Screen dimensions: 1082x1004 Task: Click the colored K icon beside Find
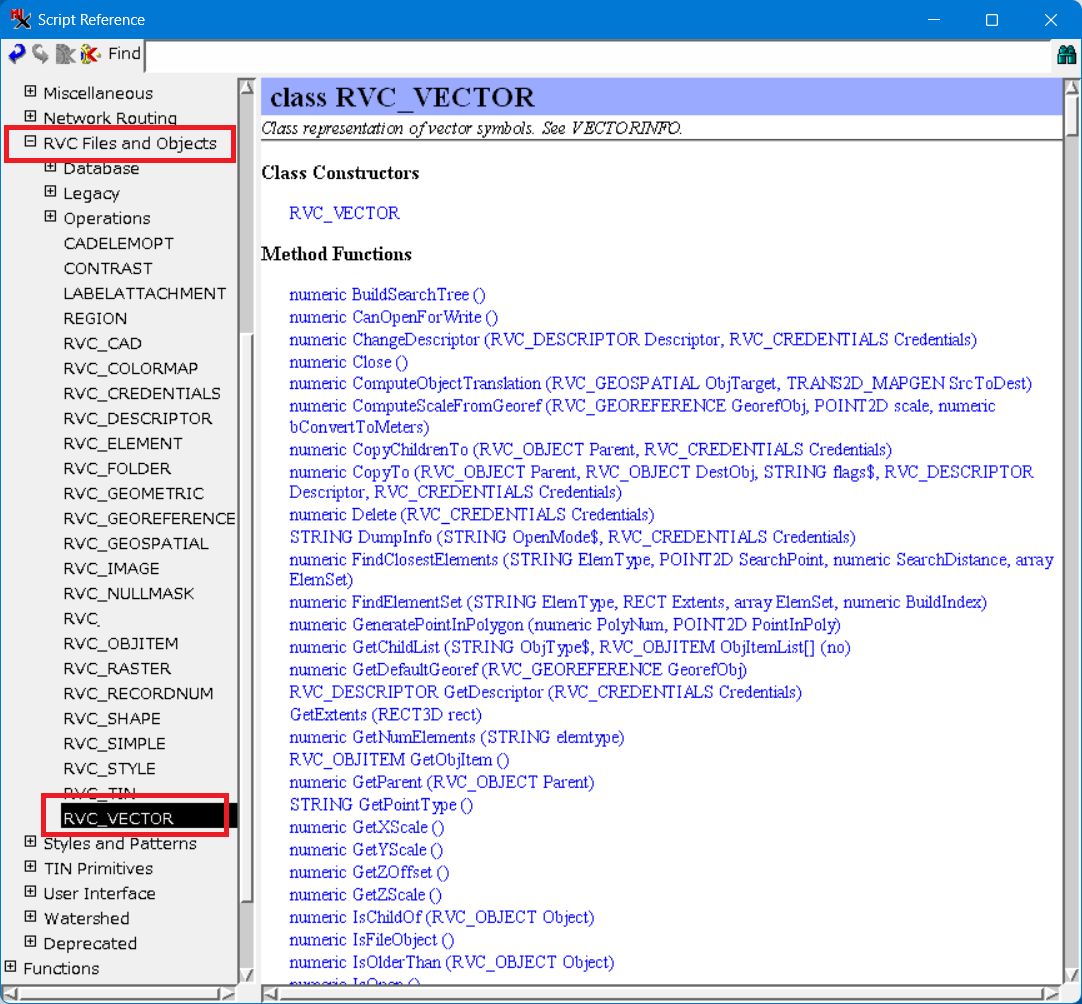pos(90,54)
